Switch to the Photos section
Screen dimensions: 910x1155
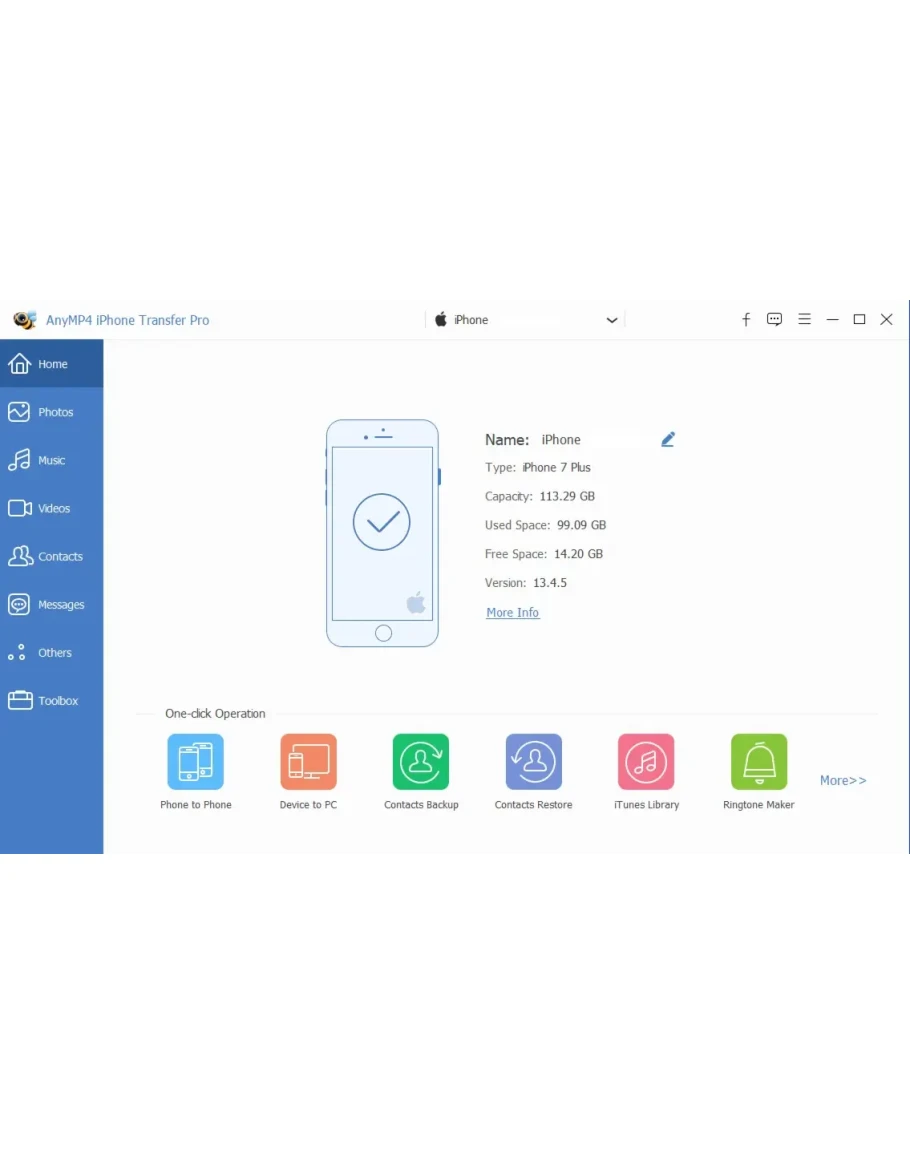point(52,412)
